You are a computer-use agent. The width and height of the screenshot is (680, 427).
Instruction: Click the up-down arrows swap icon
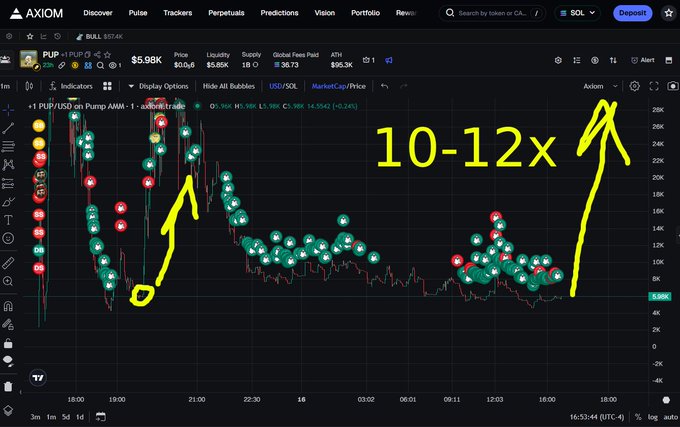click(613, 60)
